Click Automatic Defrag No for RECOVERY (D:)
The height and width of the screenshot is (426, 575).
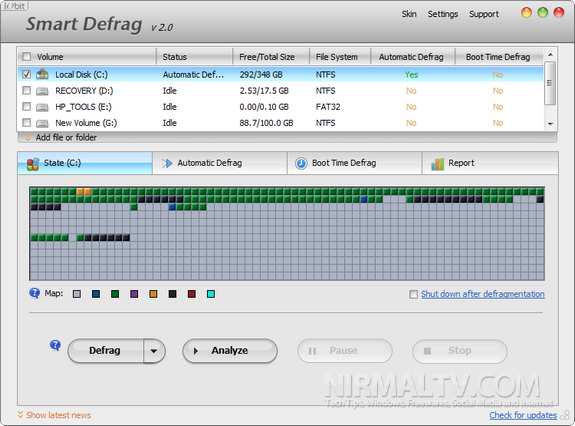[x=411, y=91]
